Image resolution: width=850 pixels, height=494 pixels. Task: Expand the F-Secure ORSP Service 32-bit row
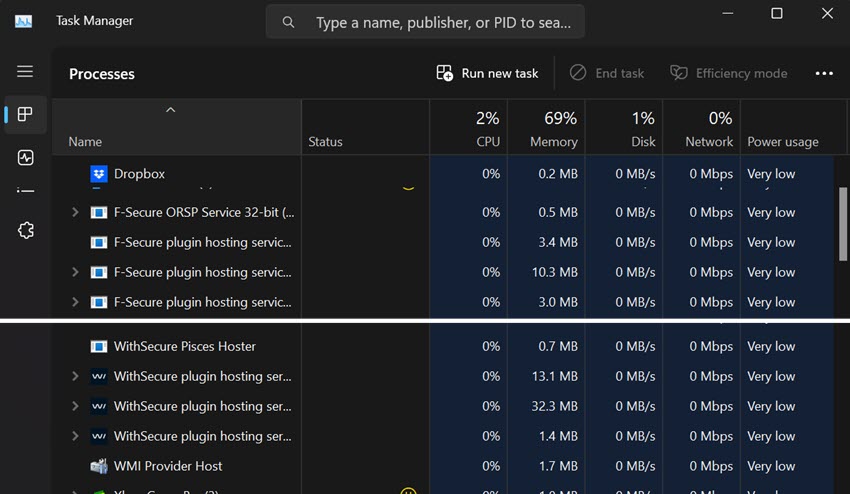tap(75, 212)
